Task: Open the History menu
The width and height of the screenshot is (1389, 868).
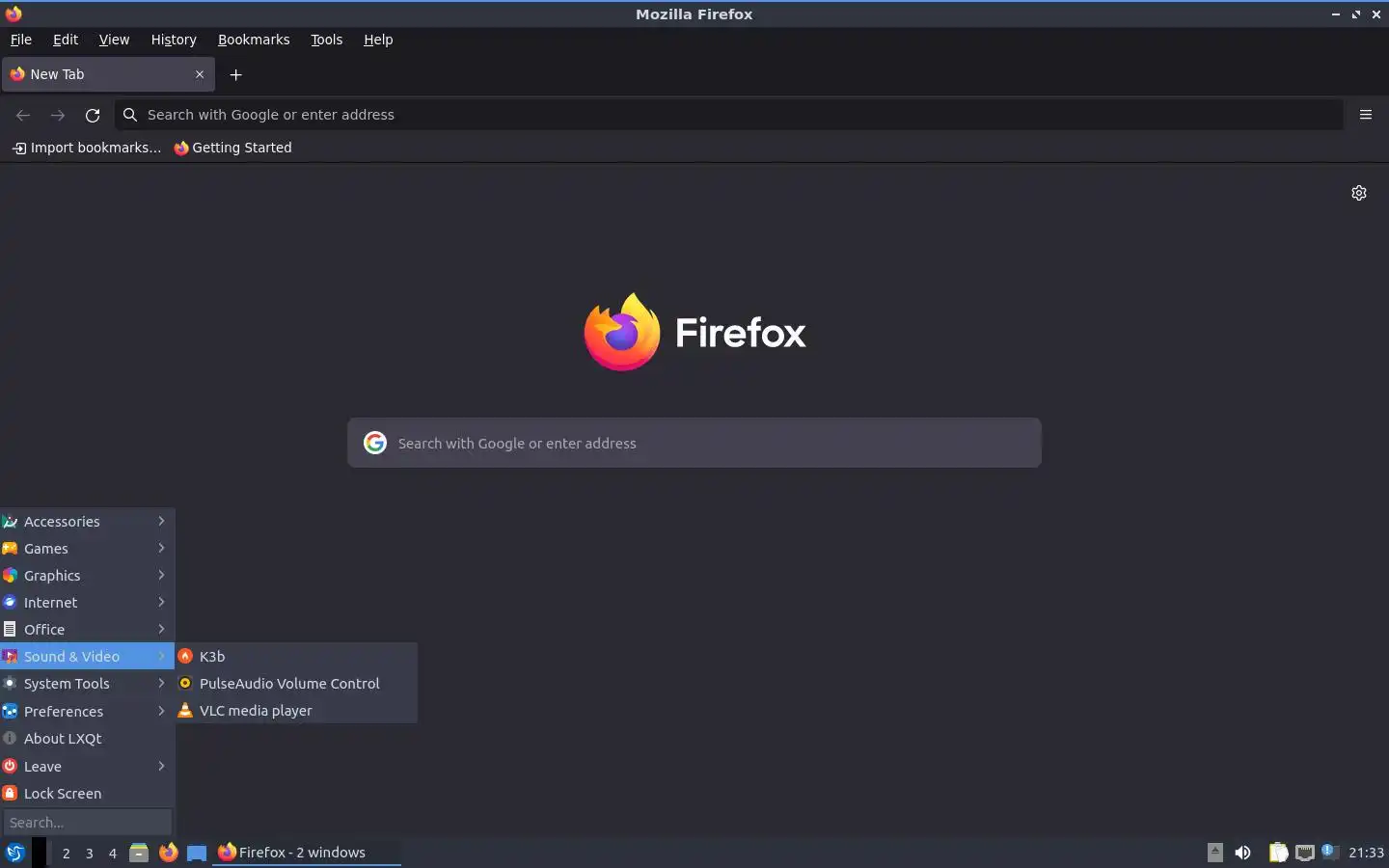Action: (x=174, y=40)
